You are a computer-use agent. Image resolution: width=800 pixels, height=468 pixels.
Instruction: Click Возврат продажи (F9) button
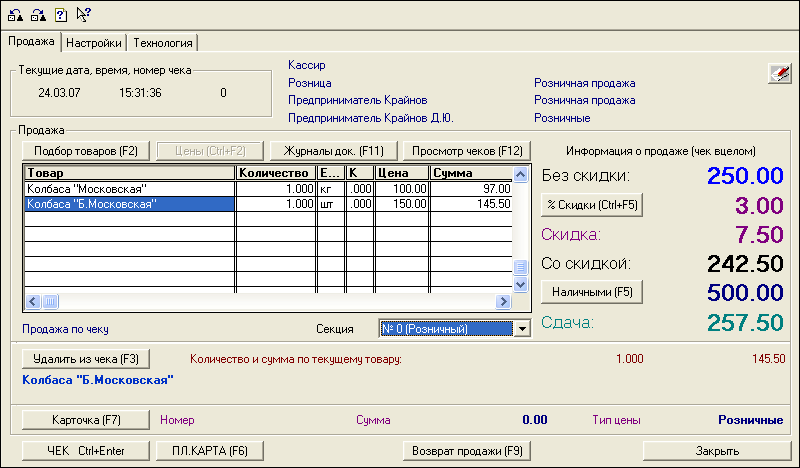[x=467, y=451]
